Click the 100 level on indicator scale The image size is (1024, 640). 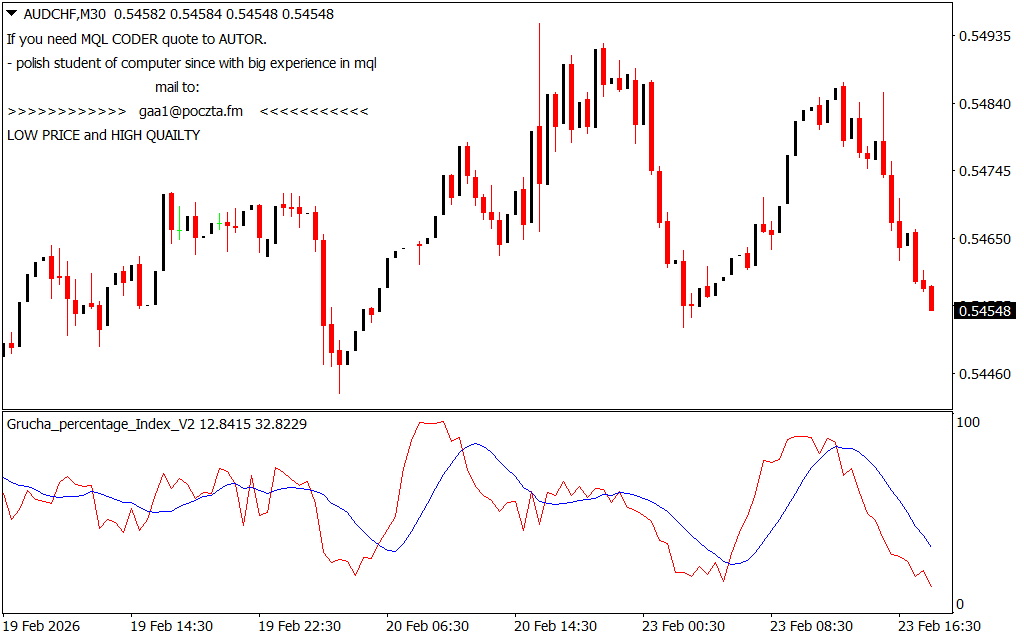click(968, 423)
